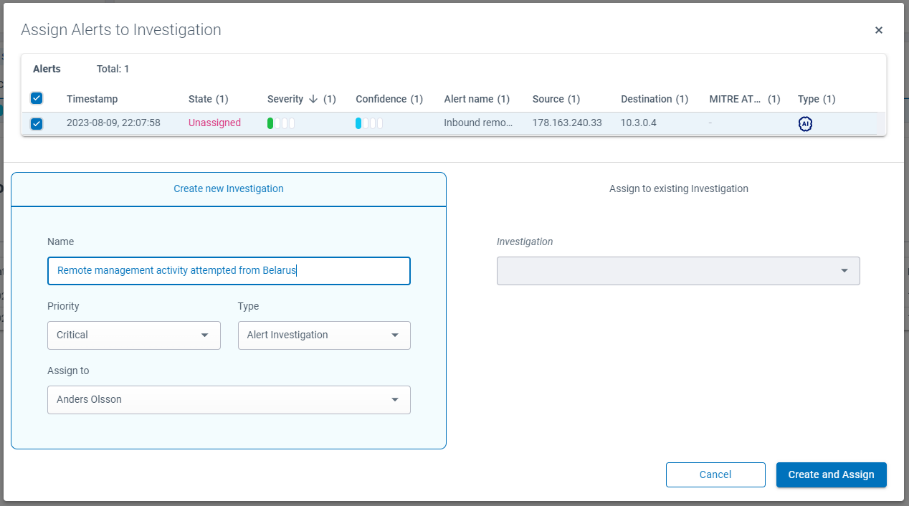Viewport: 909px width, 506px height.
Task: Close the Assign Alerts dialog with X
Action: point(878,30)
